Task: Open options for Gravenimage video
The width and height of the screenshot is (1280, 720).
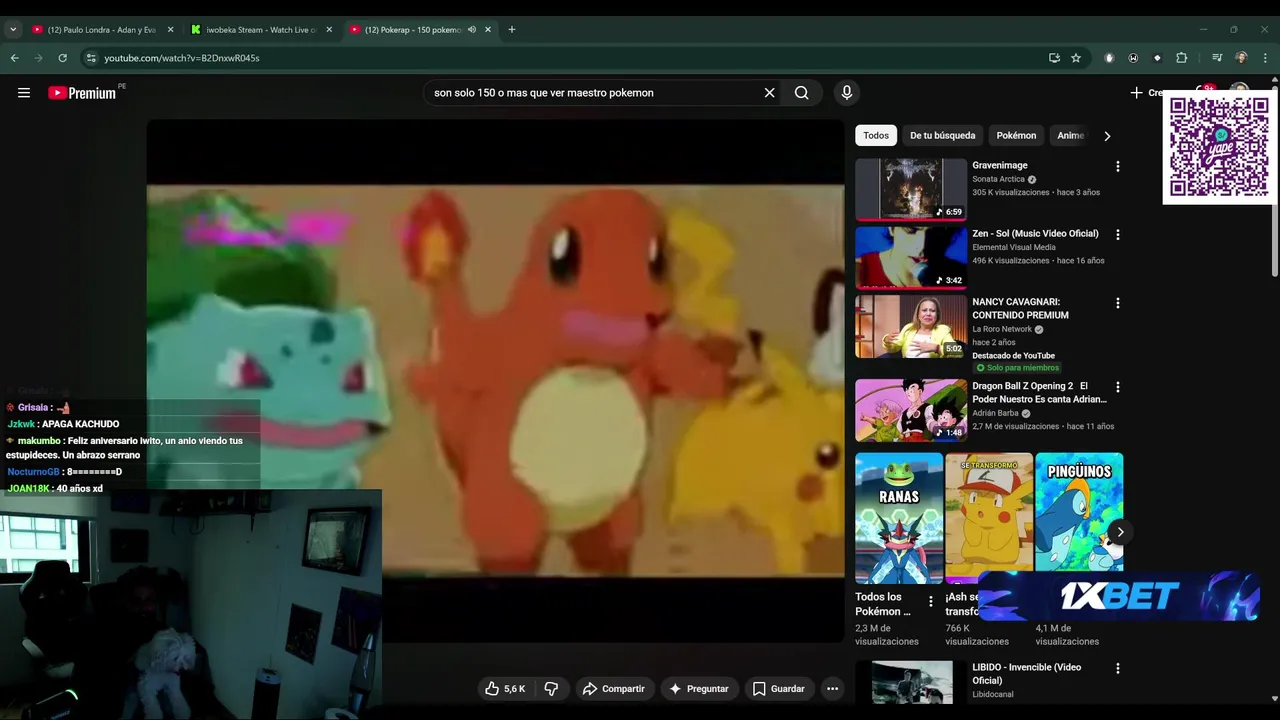Action: click(x=1118, y=167)
